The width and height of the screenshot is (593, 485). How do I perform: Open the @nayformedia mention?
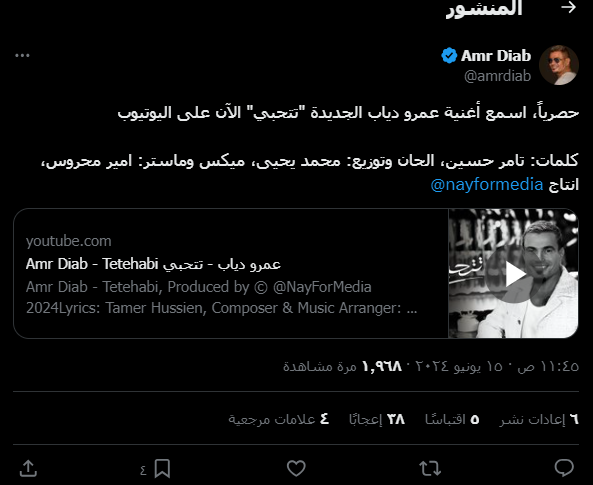click(x=487, y=184)
